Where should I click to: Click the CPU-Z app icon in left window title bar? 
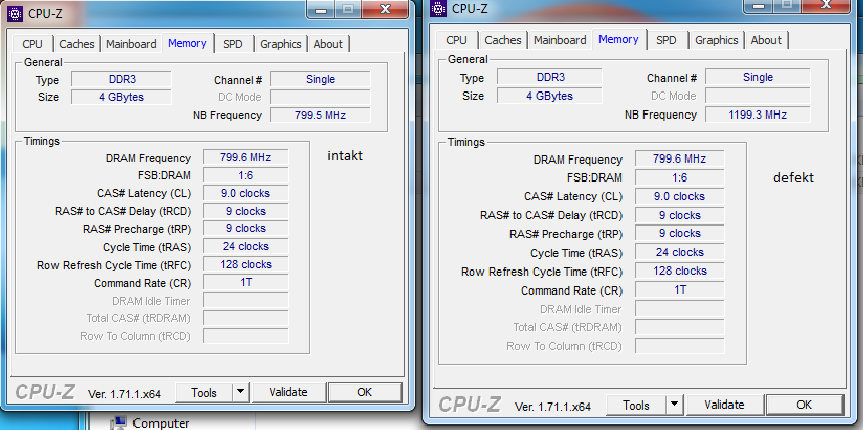(15, 13)
